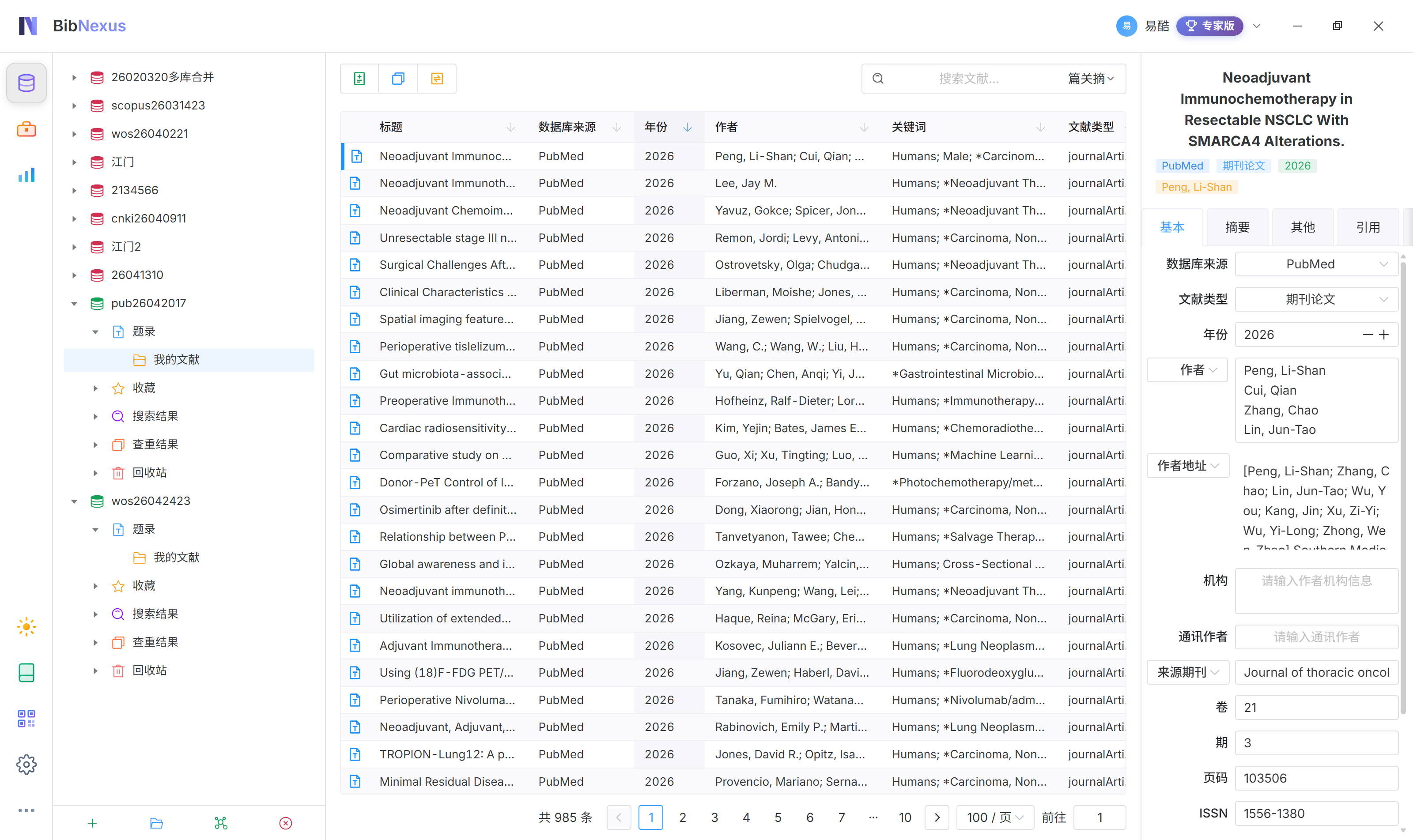Open the QR grid apps icon
Viewport: 1413px width, 840px height.
(26, 719)
